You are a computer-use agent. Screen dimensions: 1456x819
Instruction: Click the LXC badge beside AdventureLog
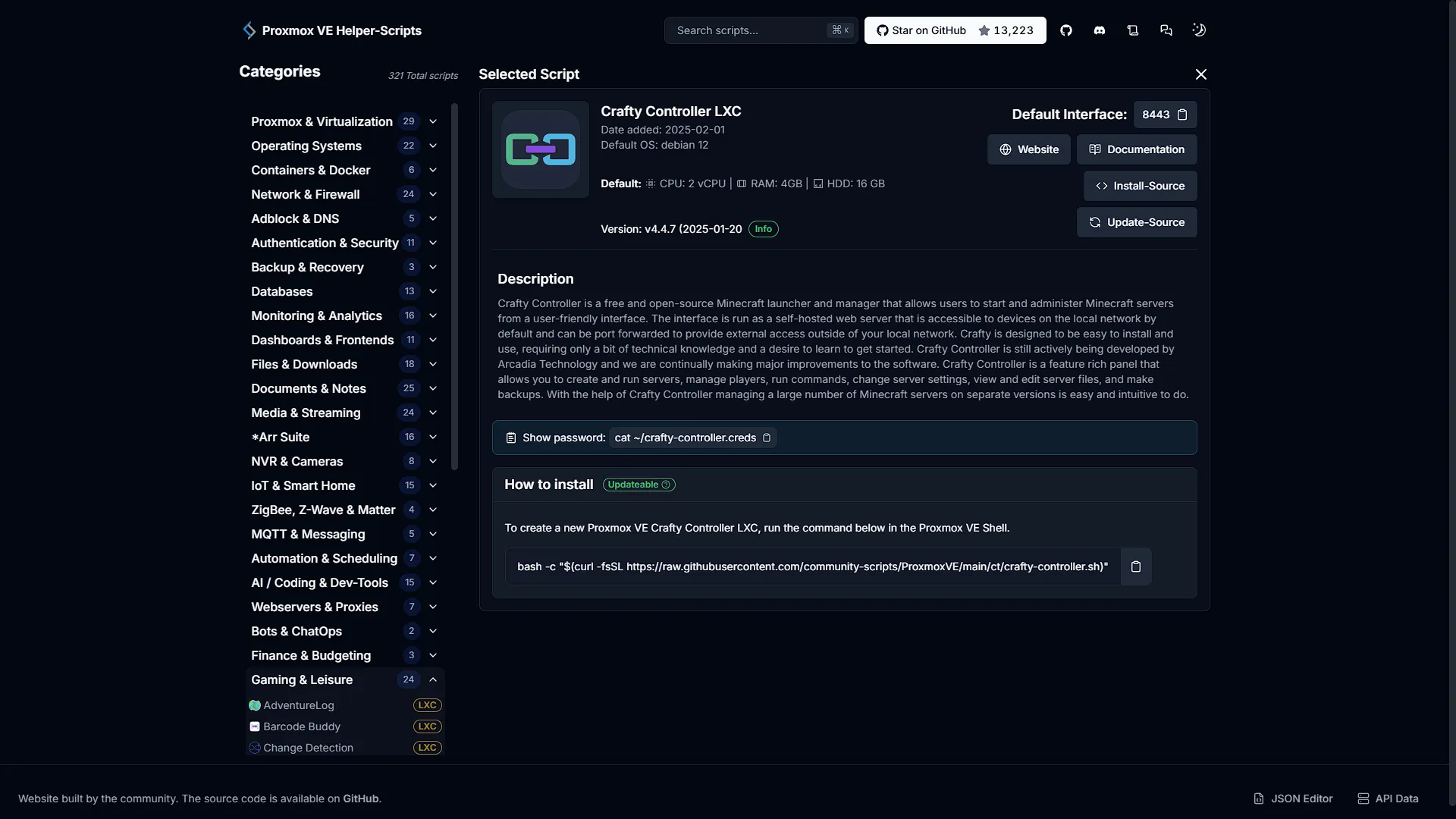click(428, 705)
